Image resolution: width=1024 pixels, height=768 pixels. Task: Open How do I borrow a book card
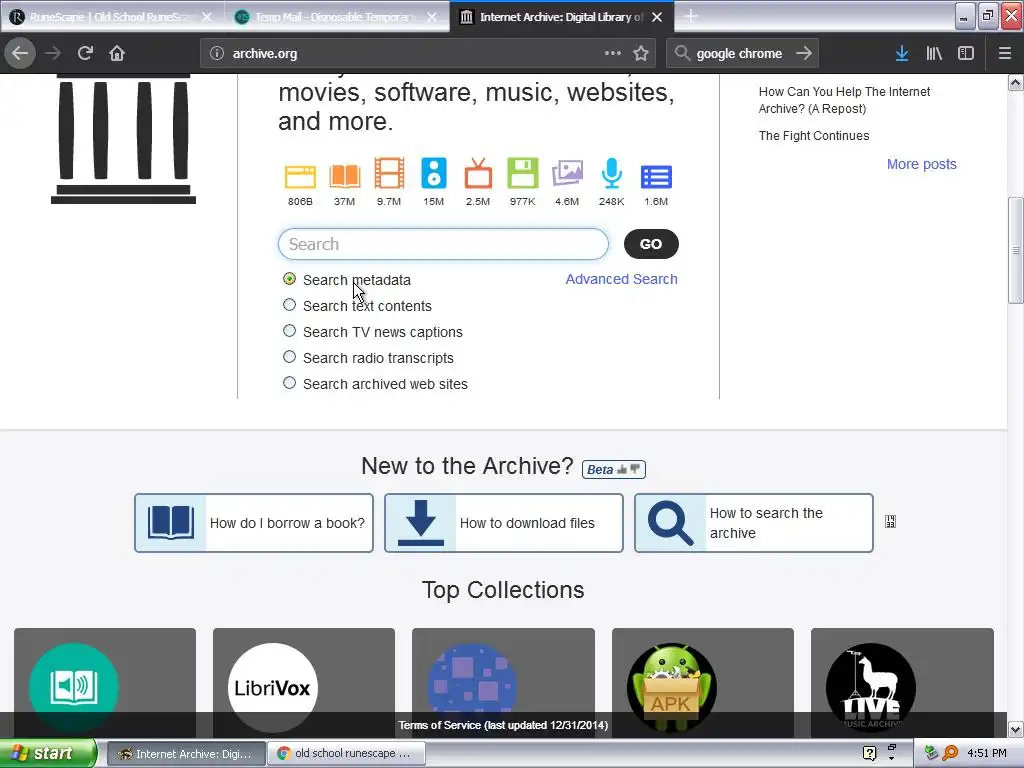[x=254, y=523]
